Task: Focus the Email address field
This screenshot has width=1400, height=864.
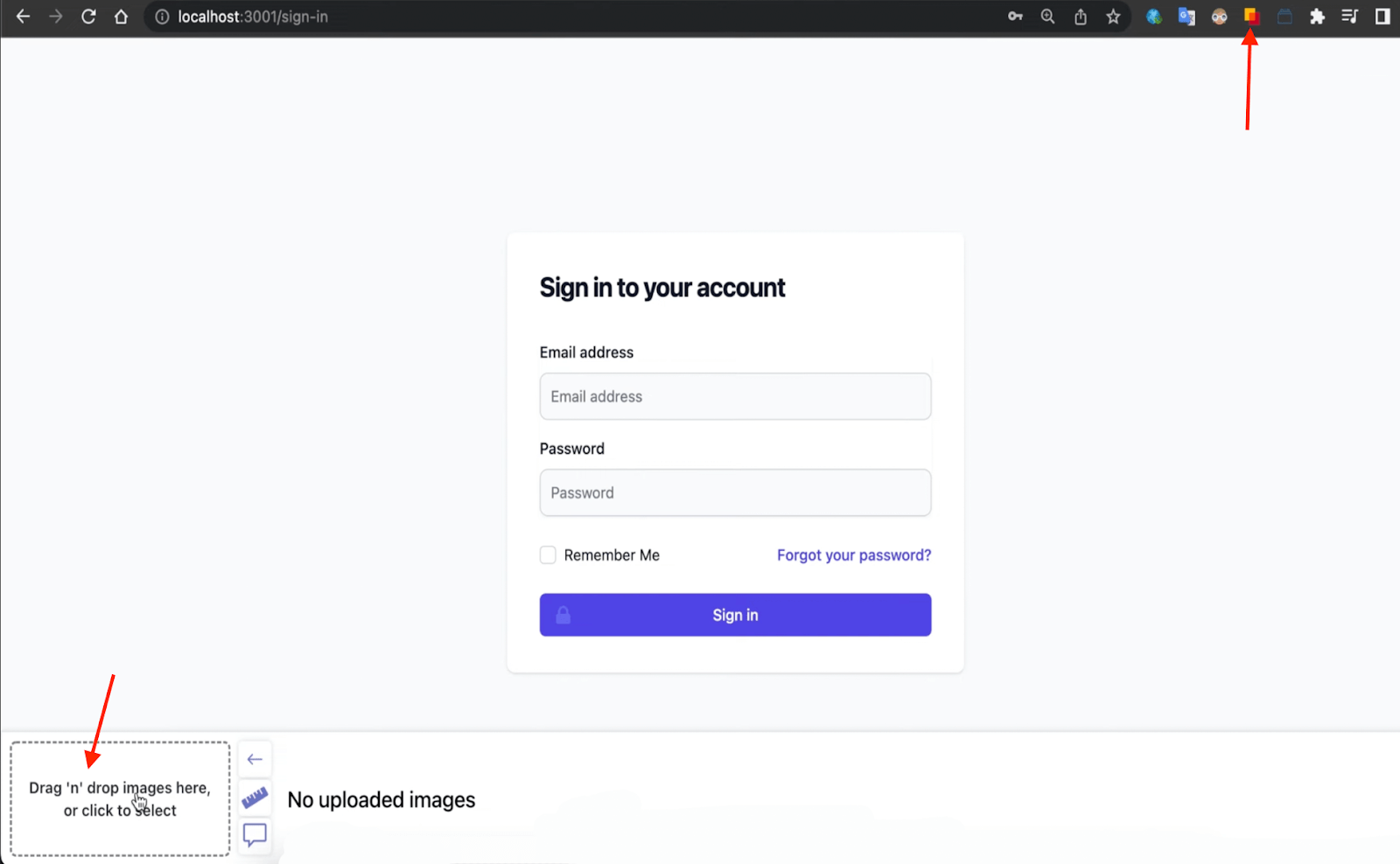Action: [x=735, y=397]
